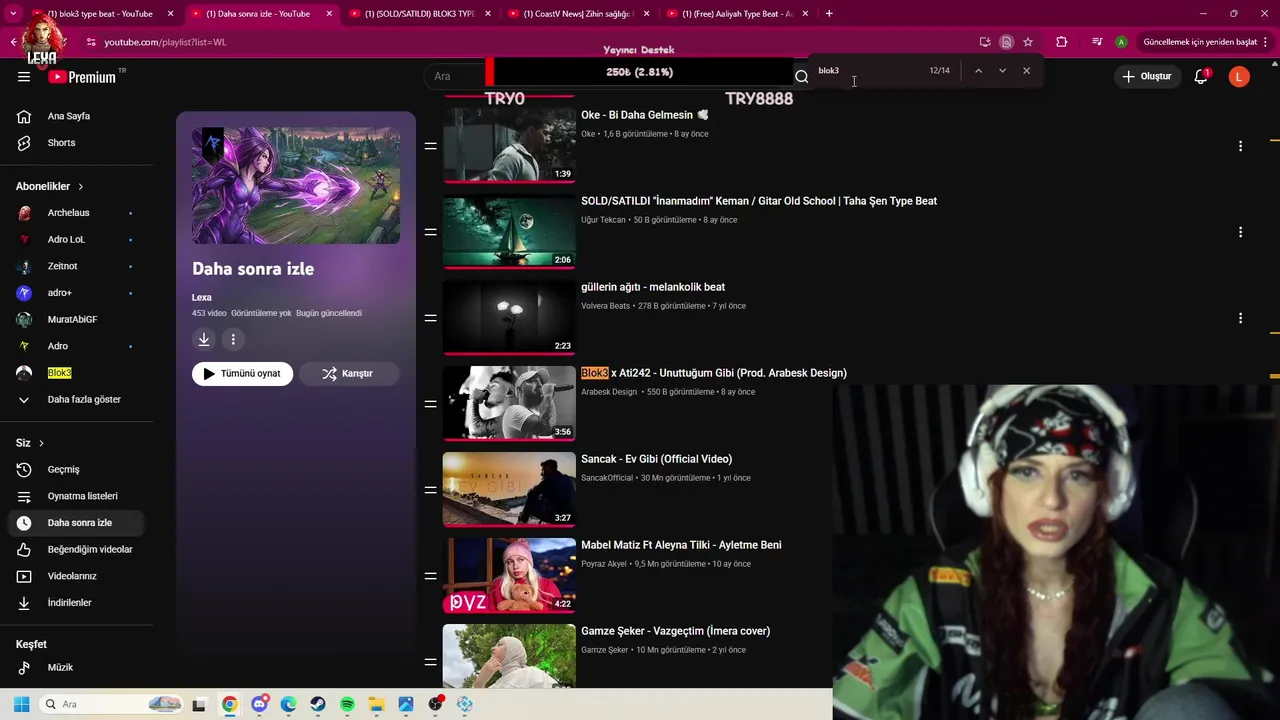Open Videolarınız in sidebar
This screenshot has height=720, width=1280.
(72, 576)
